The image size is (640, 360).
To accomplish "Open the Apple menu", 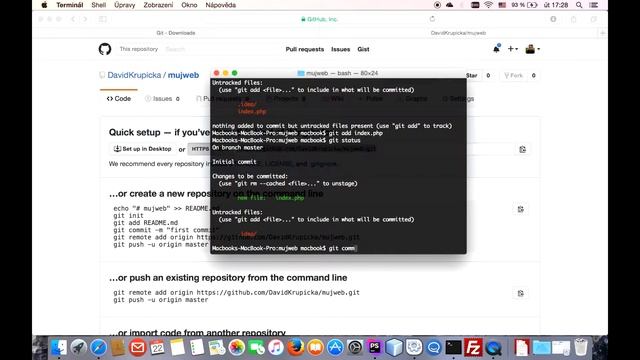I will 44,5.
